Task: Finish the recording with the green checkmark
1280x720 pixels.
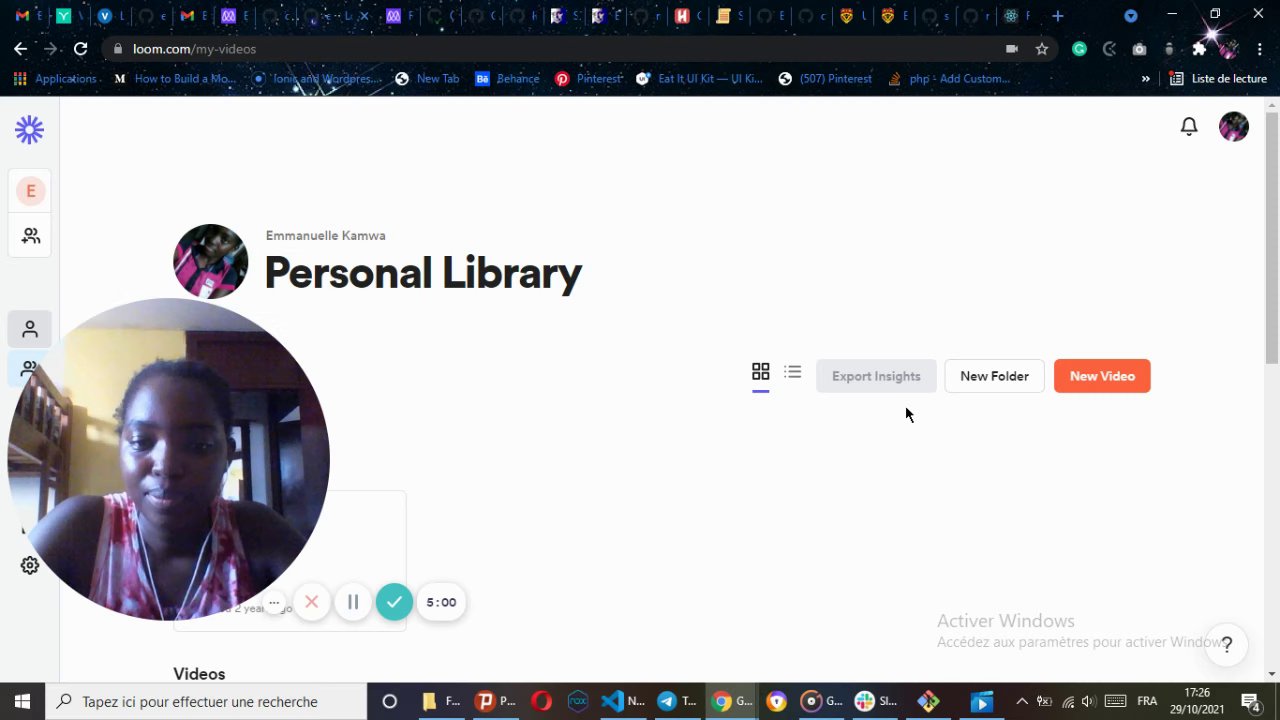Action: click(x=394, y=602)
